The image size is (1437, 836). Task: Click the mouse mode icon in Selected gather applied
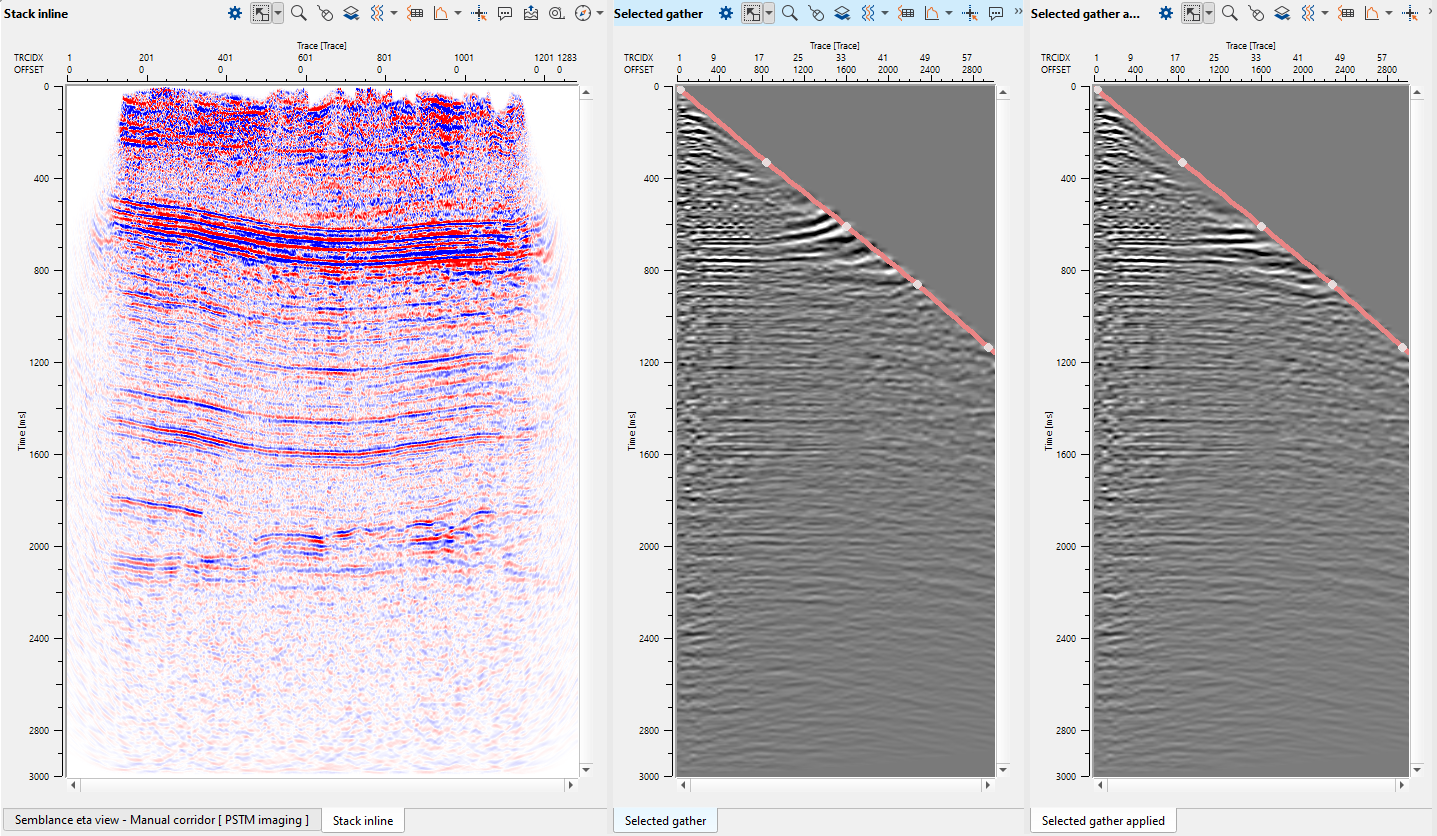1257,13
